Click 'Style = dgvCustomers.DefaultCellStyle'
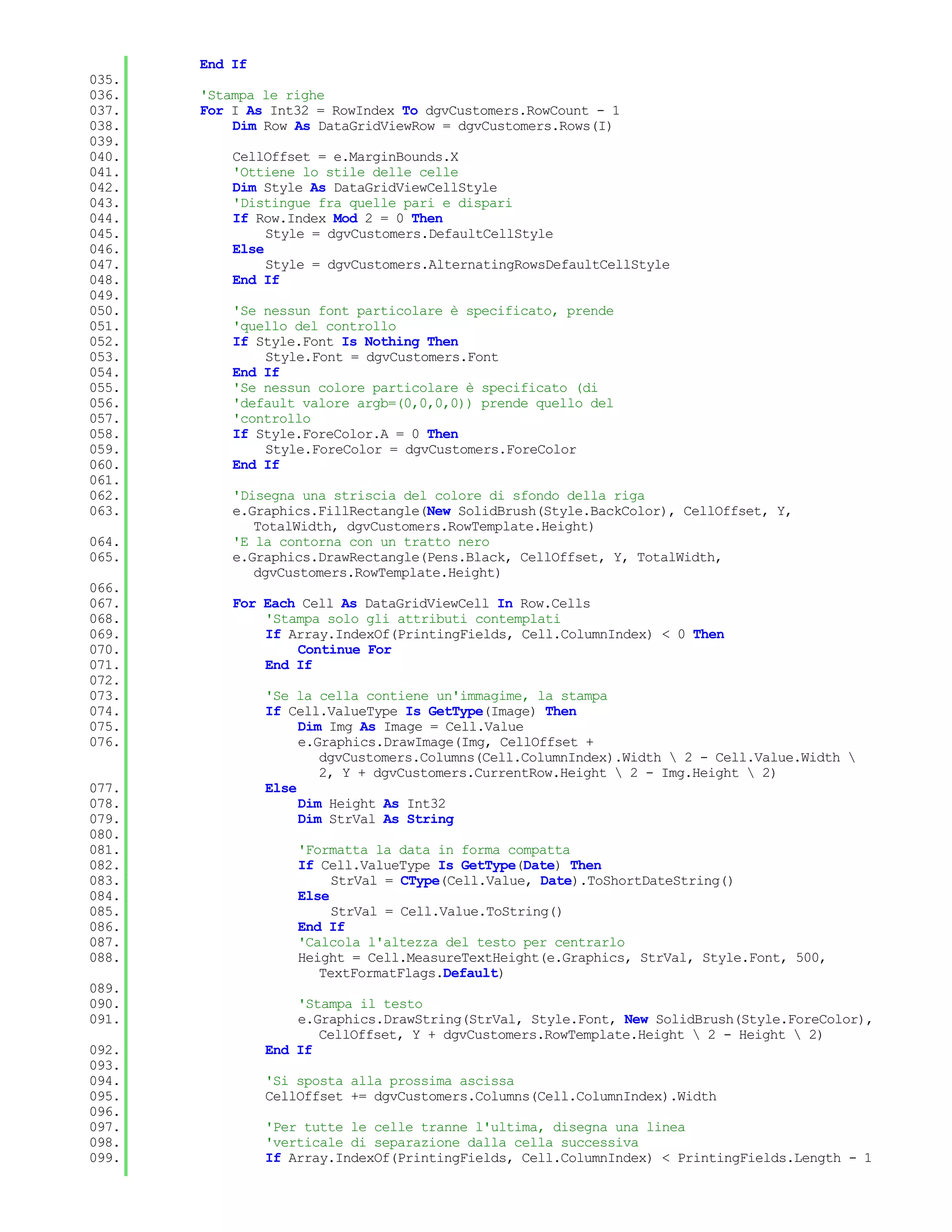 tap(409, 234)
